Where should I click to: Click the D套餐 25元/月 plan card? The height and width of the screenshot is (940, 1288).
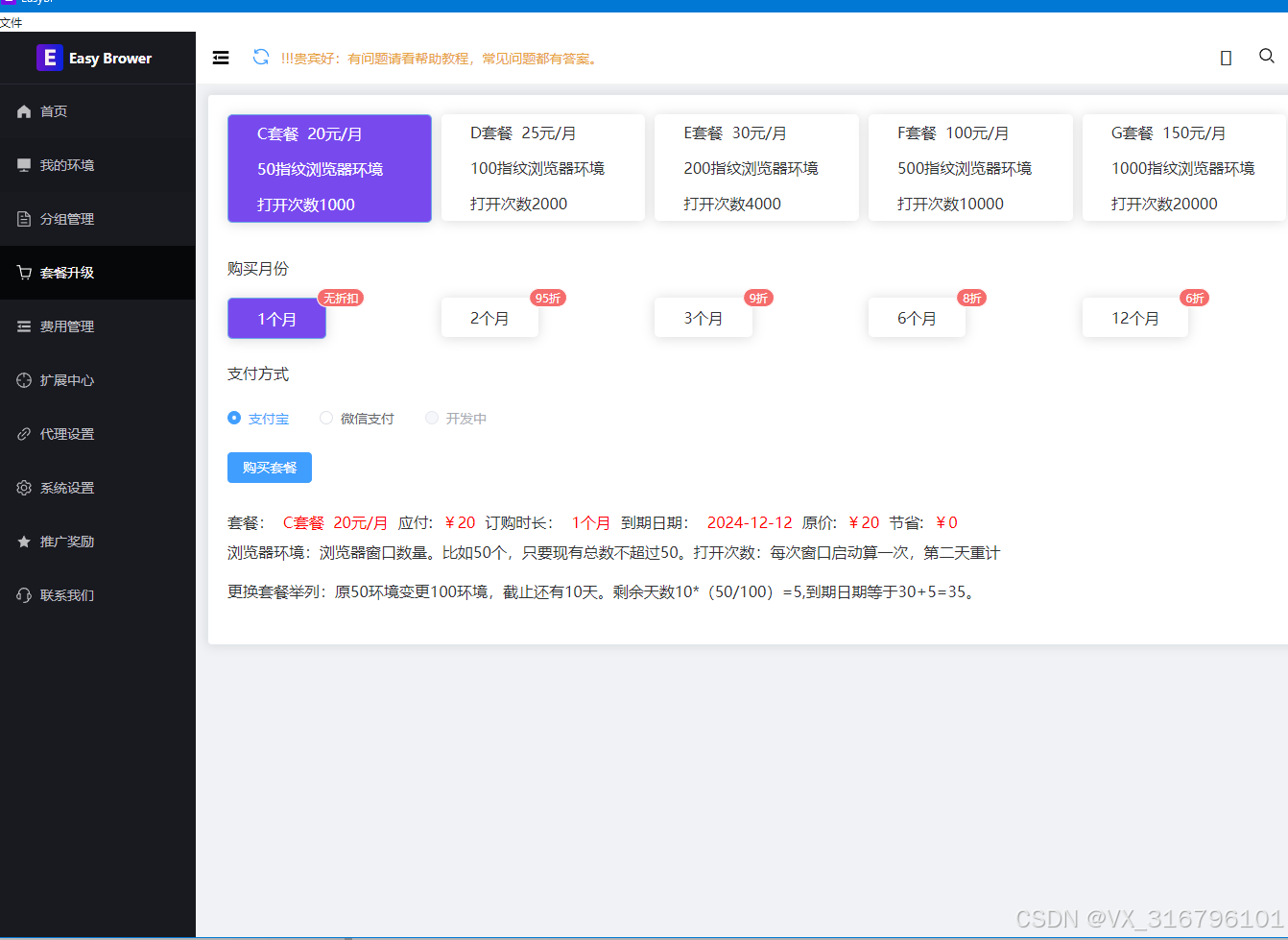(542, 167)
